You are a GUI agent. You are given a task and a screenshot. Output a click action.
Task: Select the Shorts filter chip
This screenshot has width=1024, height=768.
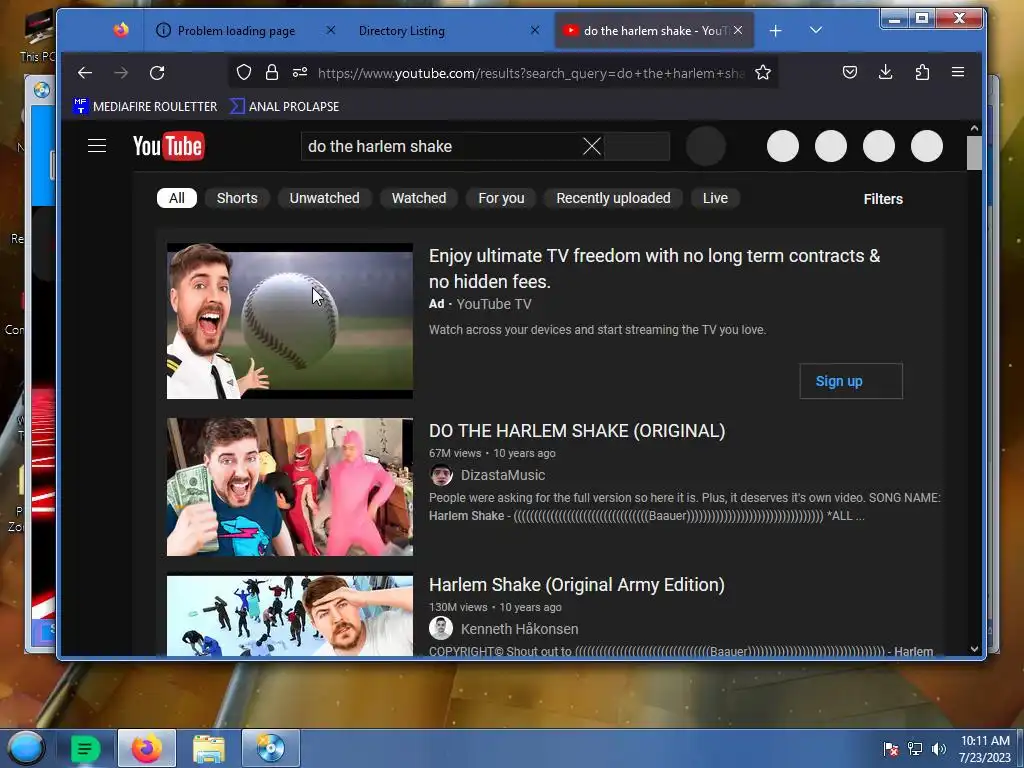[x=237, y=198]
